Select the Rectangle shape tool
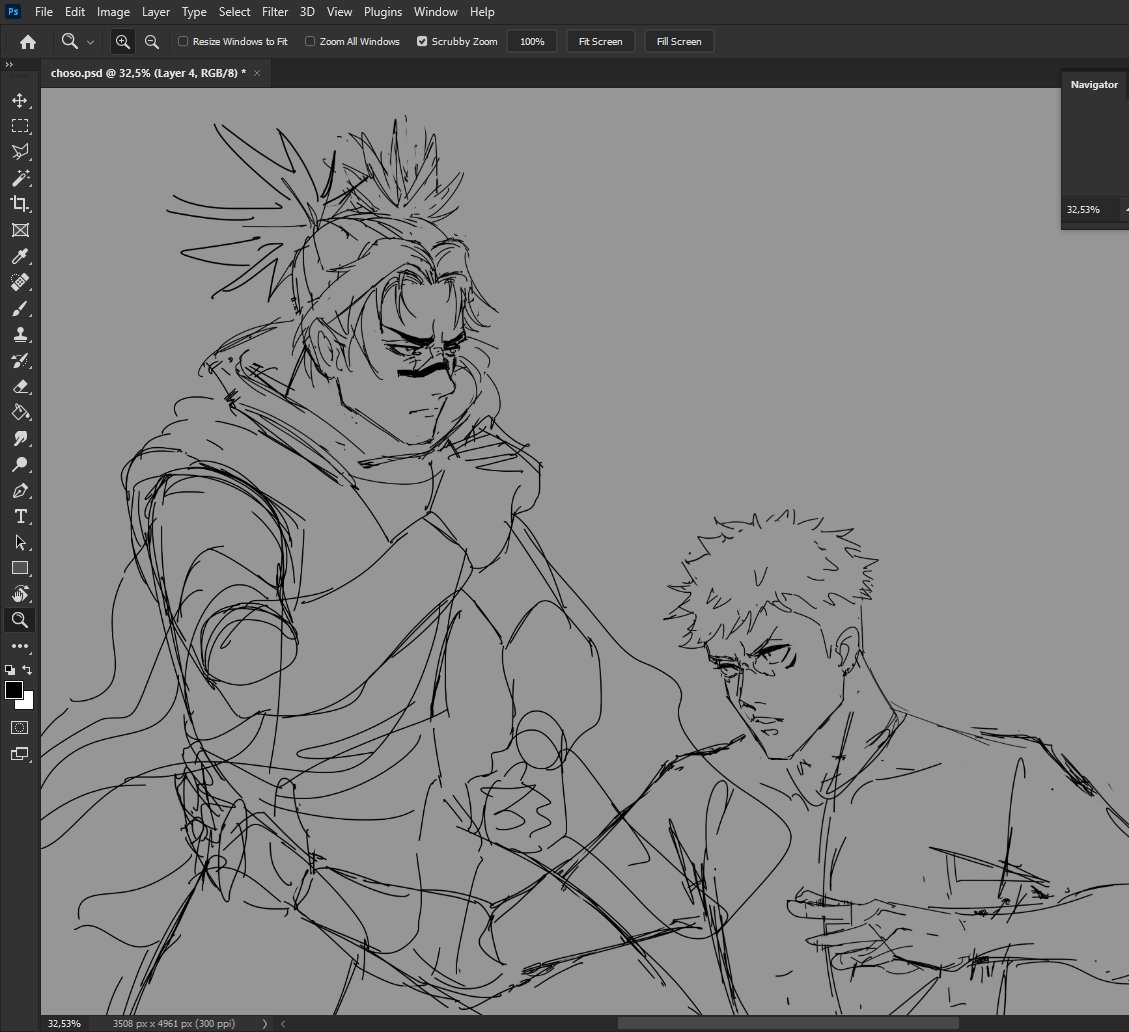The width and height of the screenshot is (1129, 1032). (x=20, y=568)
